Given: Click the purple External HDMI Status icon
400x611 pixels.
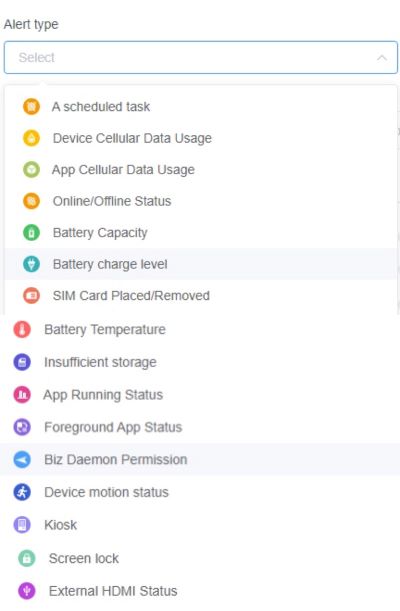Looking at the screenshot, I should point(26,591).
